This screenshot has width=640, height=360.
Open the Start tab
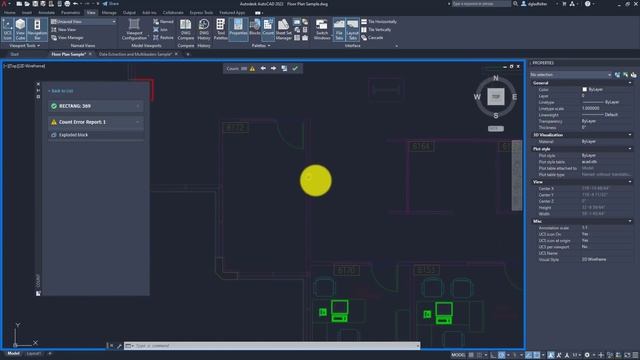tap(15, 54)
